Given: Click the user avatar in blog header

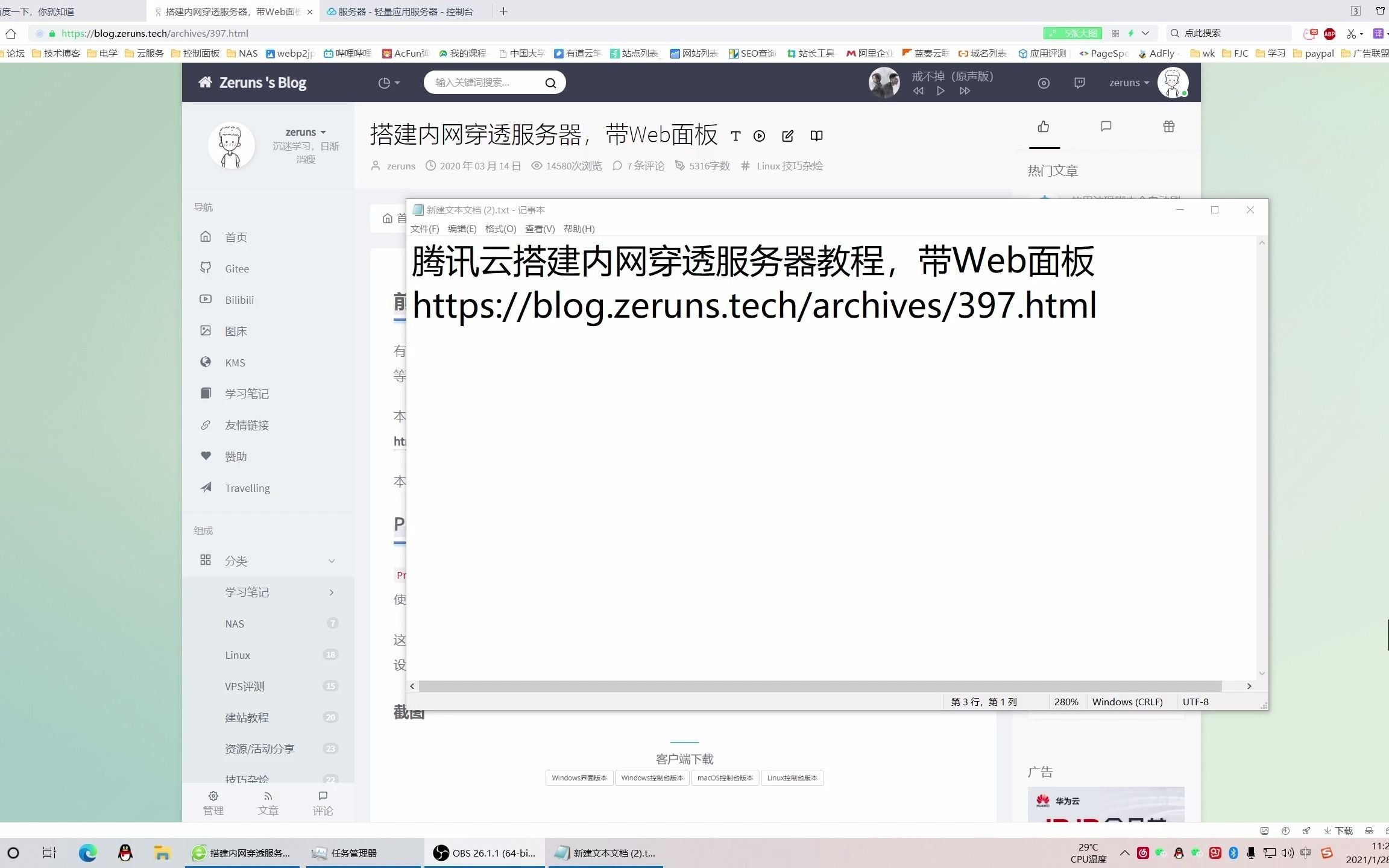Looking at the screenshot, I should (1173, 83).
